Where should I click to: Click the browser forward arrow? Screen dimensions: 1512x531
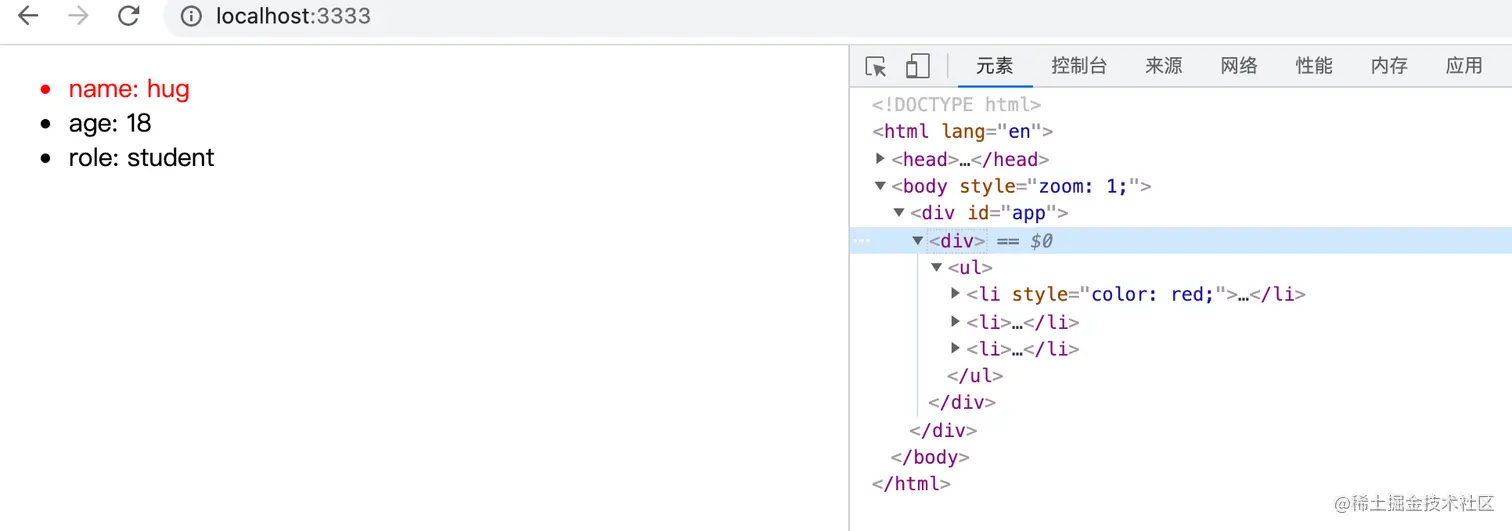pyautogui.click(x=78, y=16)
